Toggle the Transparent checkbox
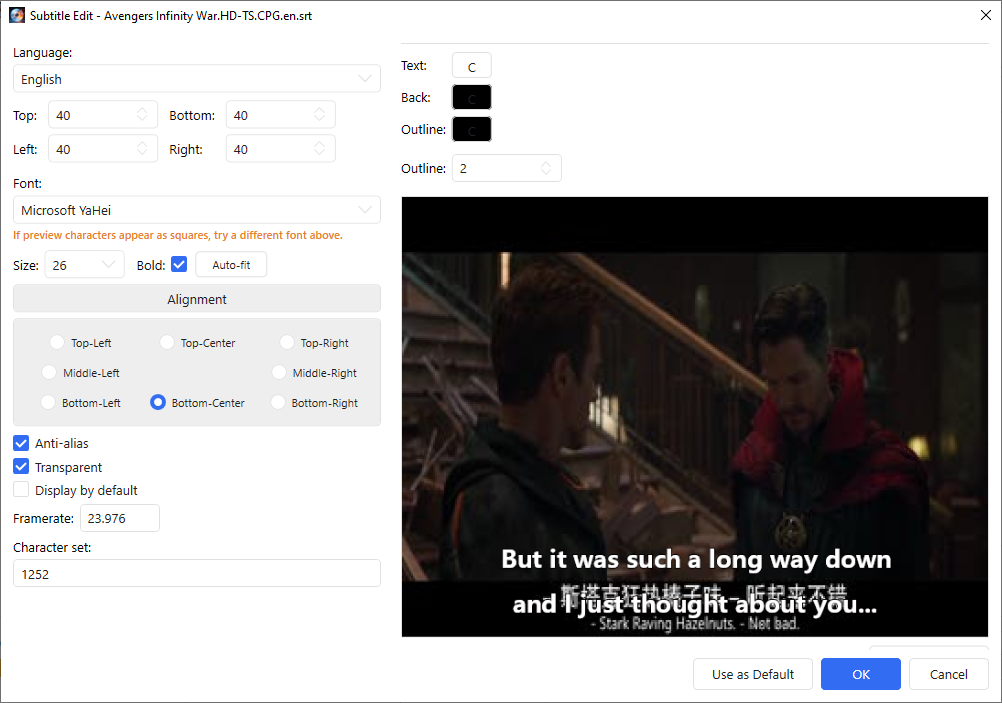This screenshot has height=703, width=1002. (x=21, y=467)
